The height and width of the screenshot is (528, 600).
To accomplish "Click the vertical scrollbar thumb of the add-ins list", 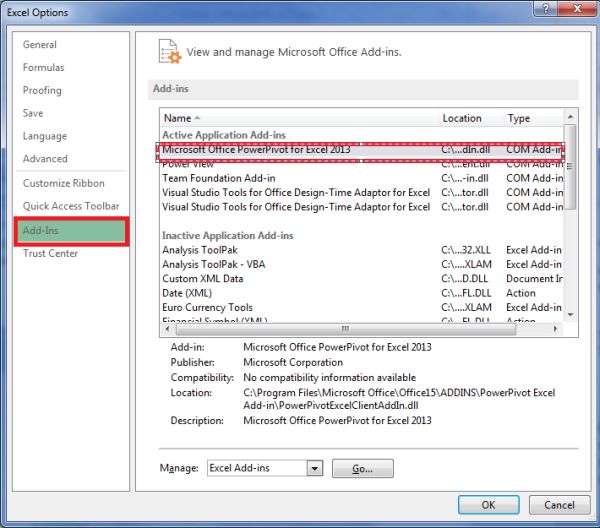I will point(570,167).
